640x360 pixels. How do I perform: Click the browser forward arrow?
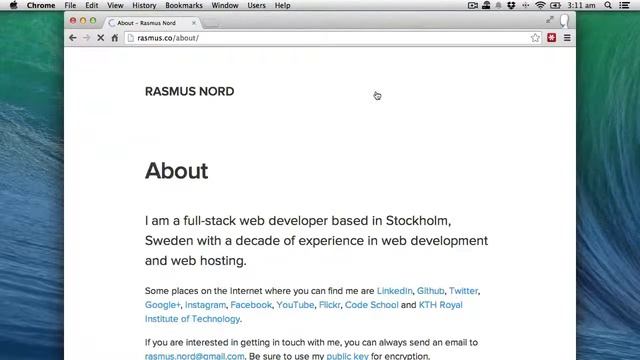pos(87,38)
